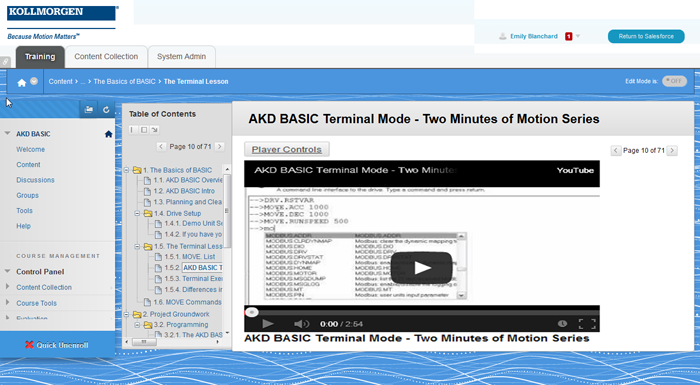Image resolution: width=700 pixels, height=385 pixels.
Task: Switch to the System Admin tab
Action: 181,57
